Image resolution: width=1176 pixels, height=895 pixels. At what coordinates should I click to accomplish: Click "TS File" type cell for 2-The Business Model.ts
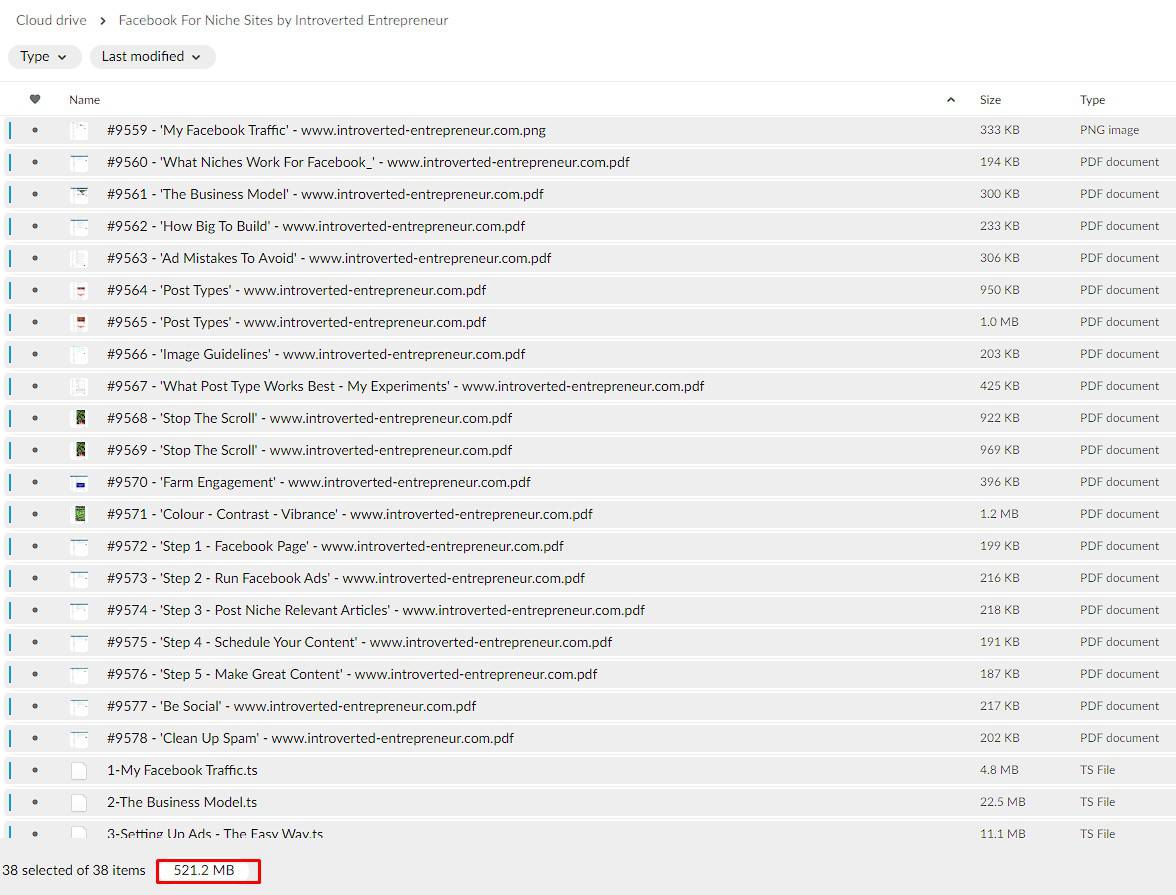1097,802
